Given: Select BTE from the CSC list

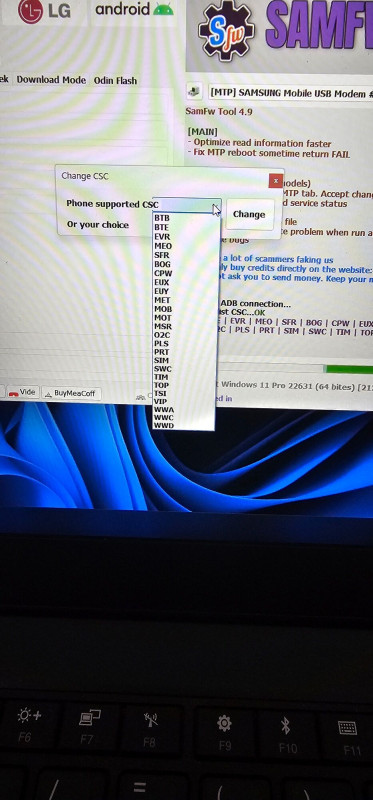Looking at the screenshot, I should pos(162,227).
